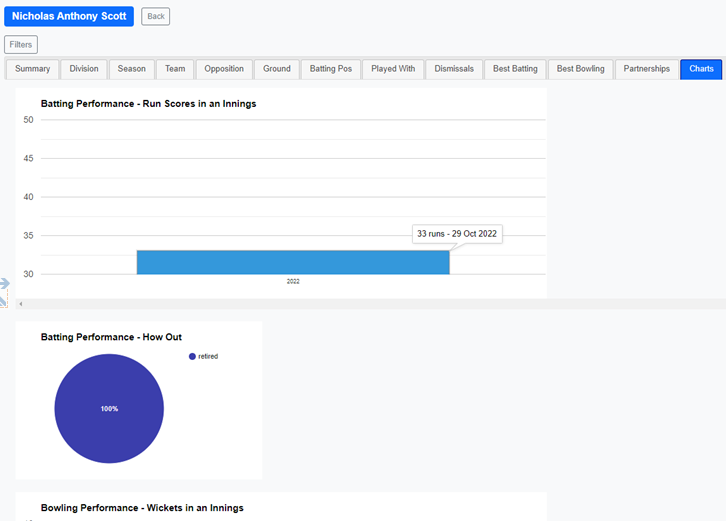Click the 'Batting Performance - Run Scores in an Innings' title
This screenshot has height=521, width=726.
148,104
